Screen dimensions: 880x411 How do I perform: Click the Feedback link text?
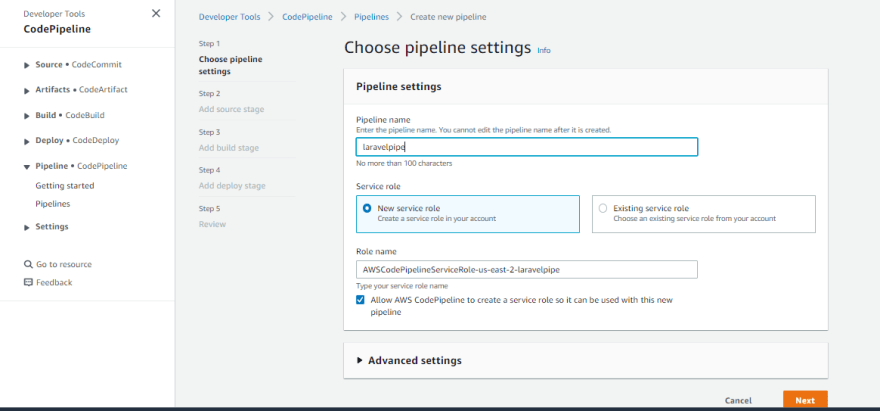[x=54, y=282]
